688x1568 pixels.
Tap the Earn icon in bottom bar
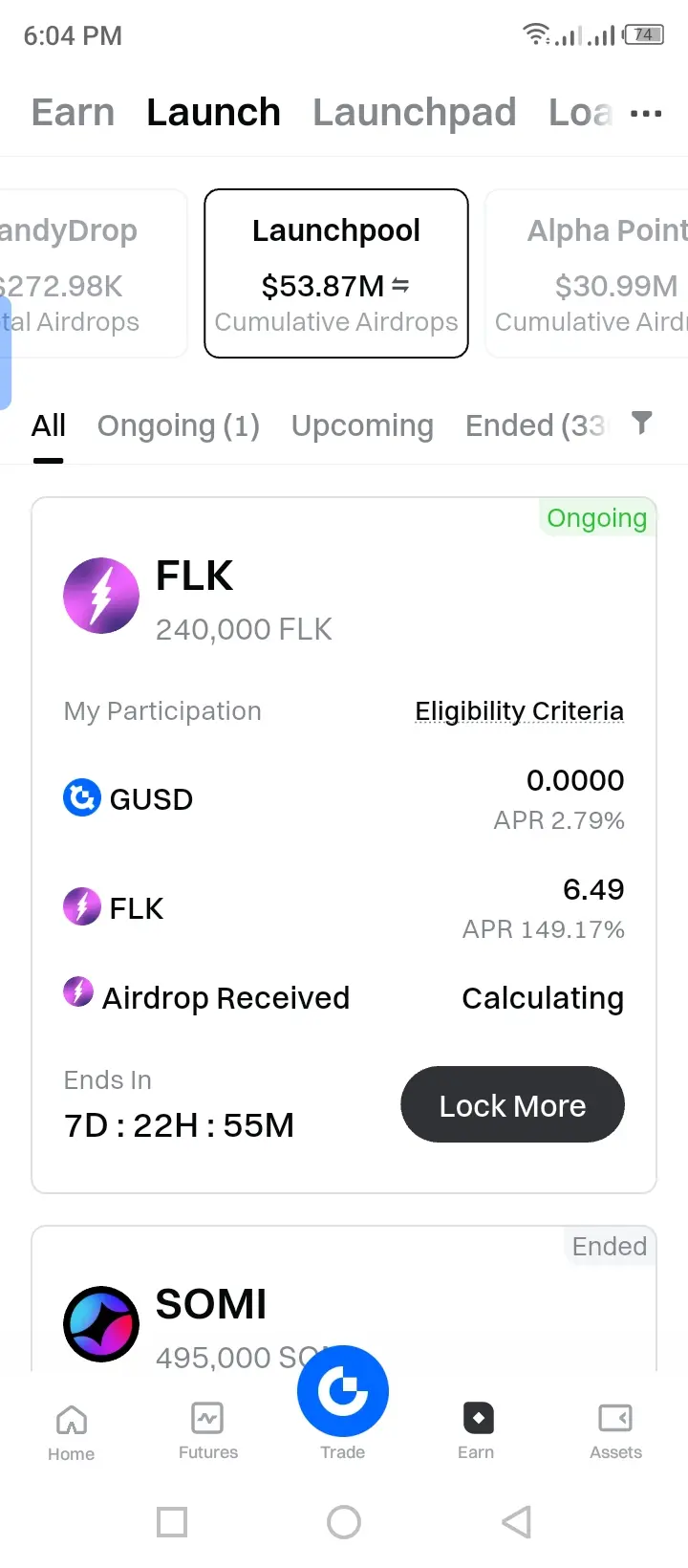coord(476,1431)
